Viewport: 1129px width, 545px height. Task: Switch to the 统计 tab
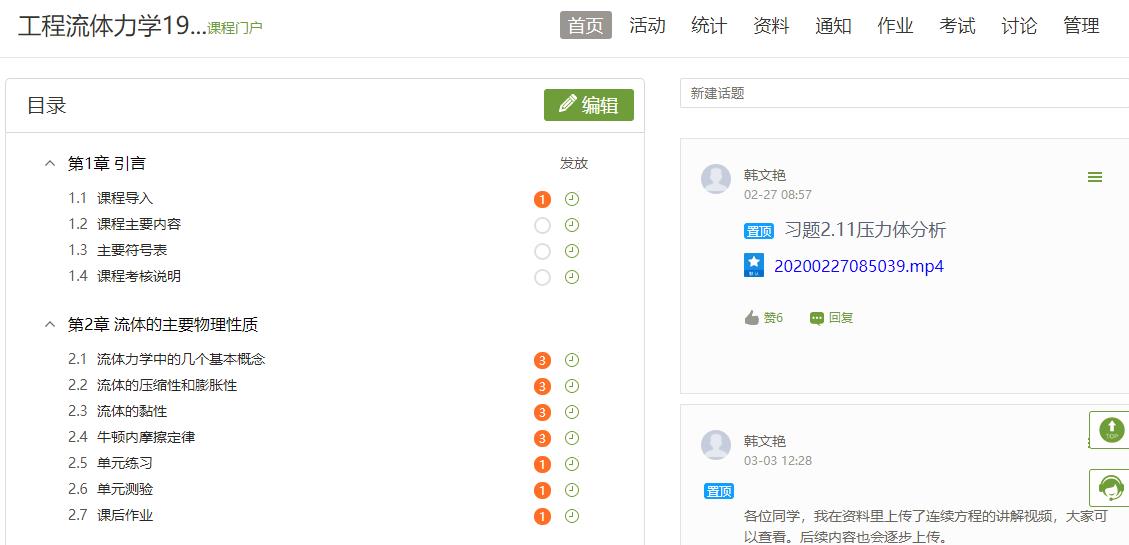pos(709,26)
